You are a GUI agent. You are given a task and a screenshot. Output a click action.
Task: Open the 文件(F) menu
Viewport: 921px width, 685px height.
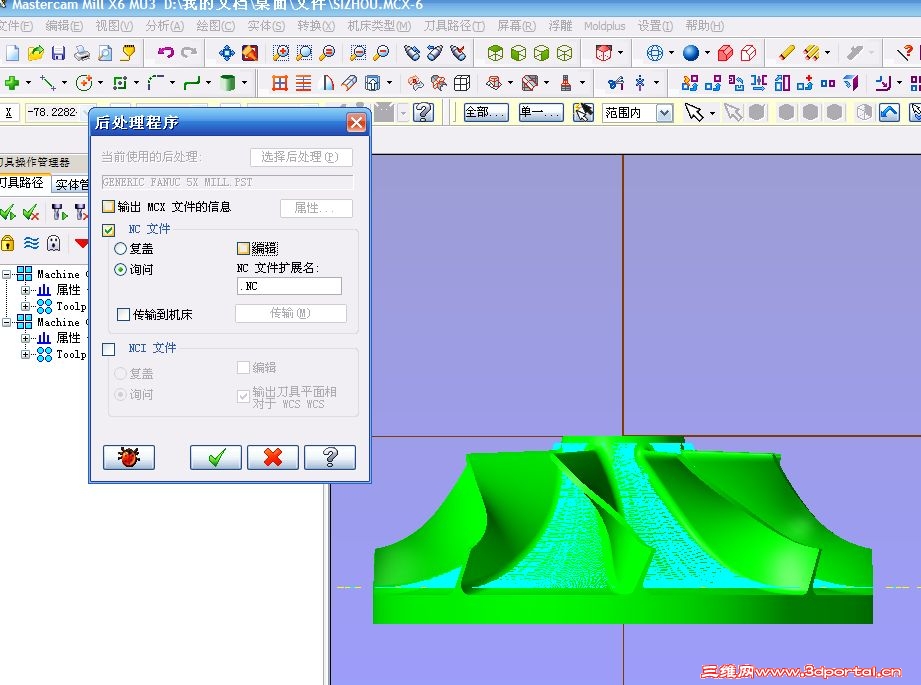pyautogui.click(x=15, y=26)
